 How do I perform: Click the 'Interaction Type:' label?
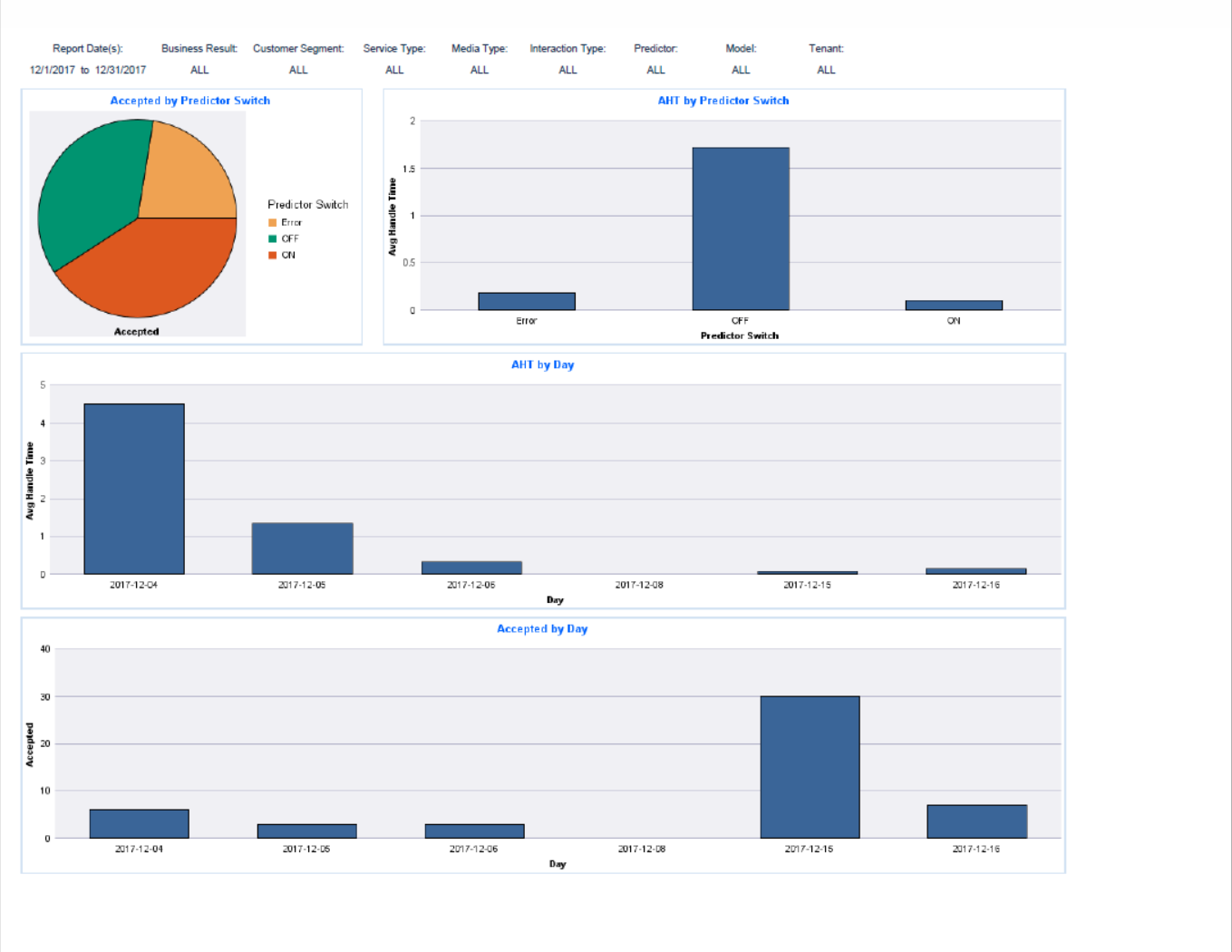[x=567, y=49]
